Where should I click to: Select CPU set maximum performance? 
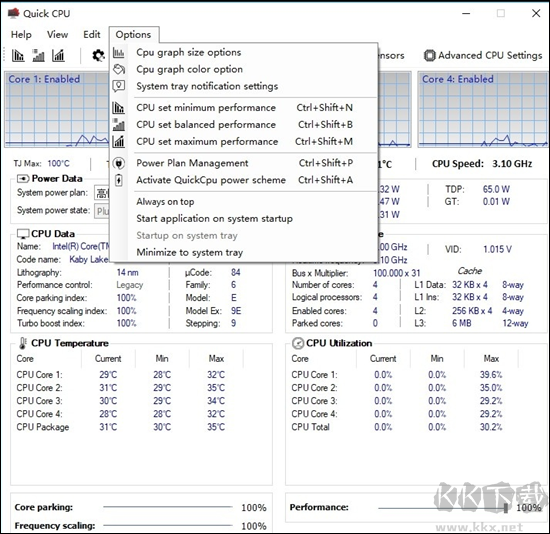pos(244,141)
